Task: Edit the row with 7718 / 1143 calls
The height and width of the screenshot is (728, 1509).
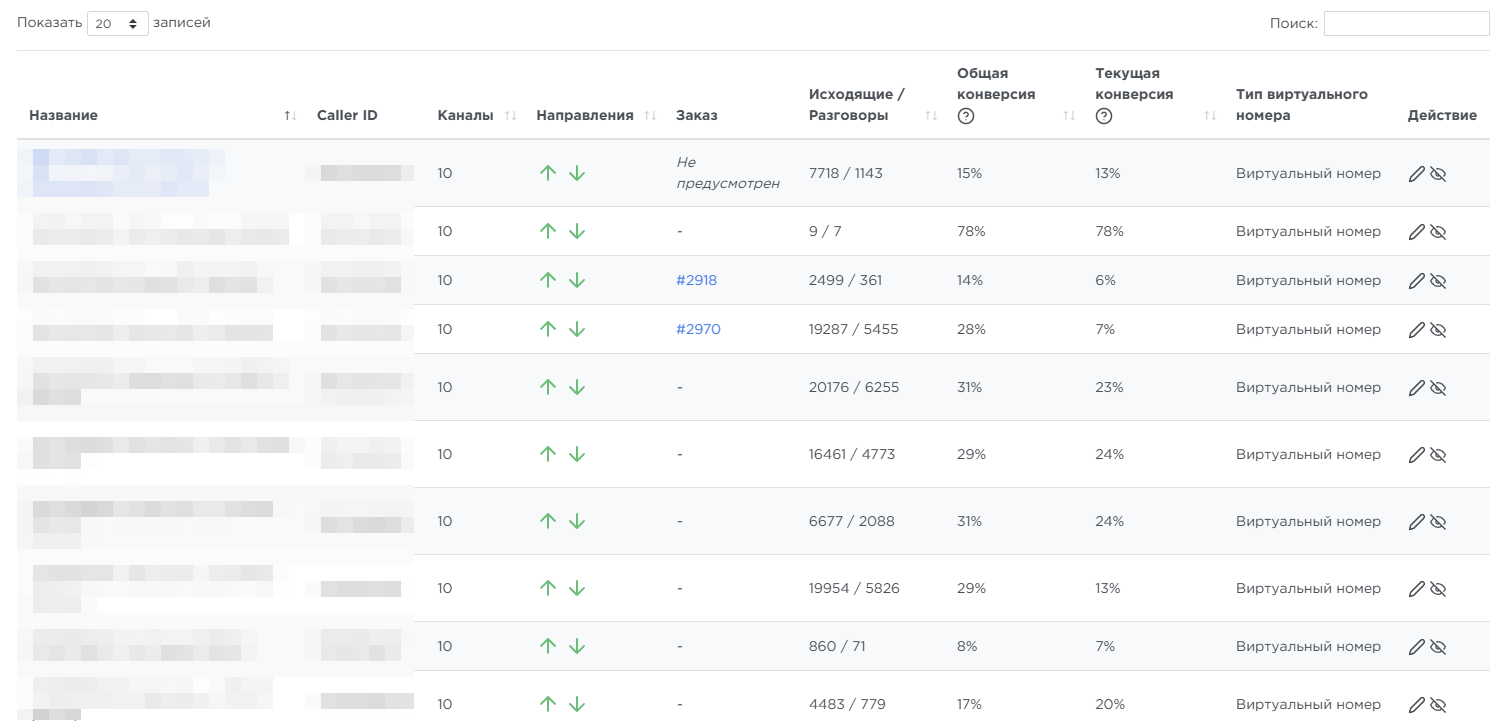Action: point(1416,174)
